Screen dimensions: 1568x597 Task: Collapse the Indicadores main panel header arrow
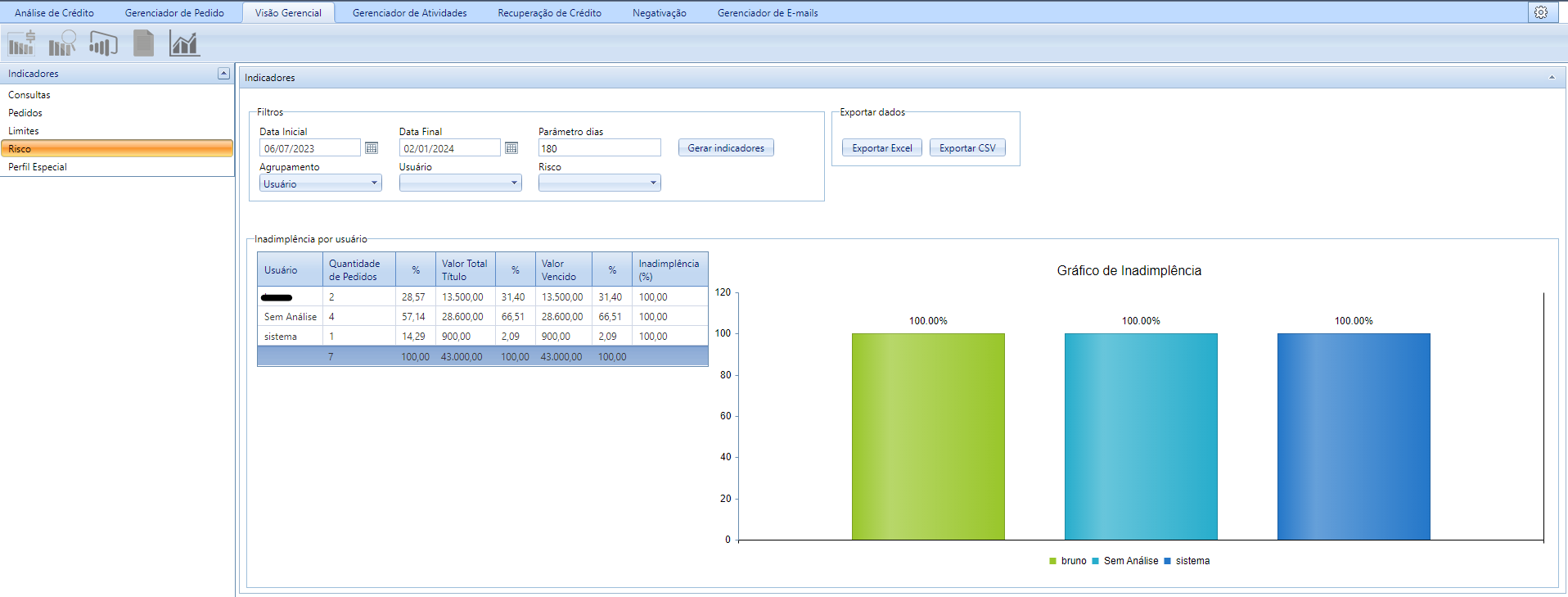(x=1552, y=78)
